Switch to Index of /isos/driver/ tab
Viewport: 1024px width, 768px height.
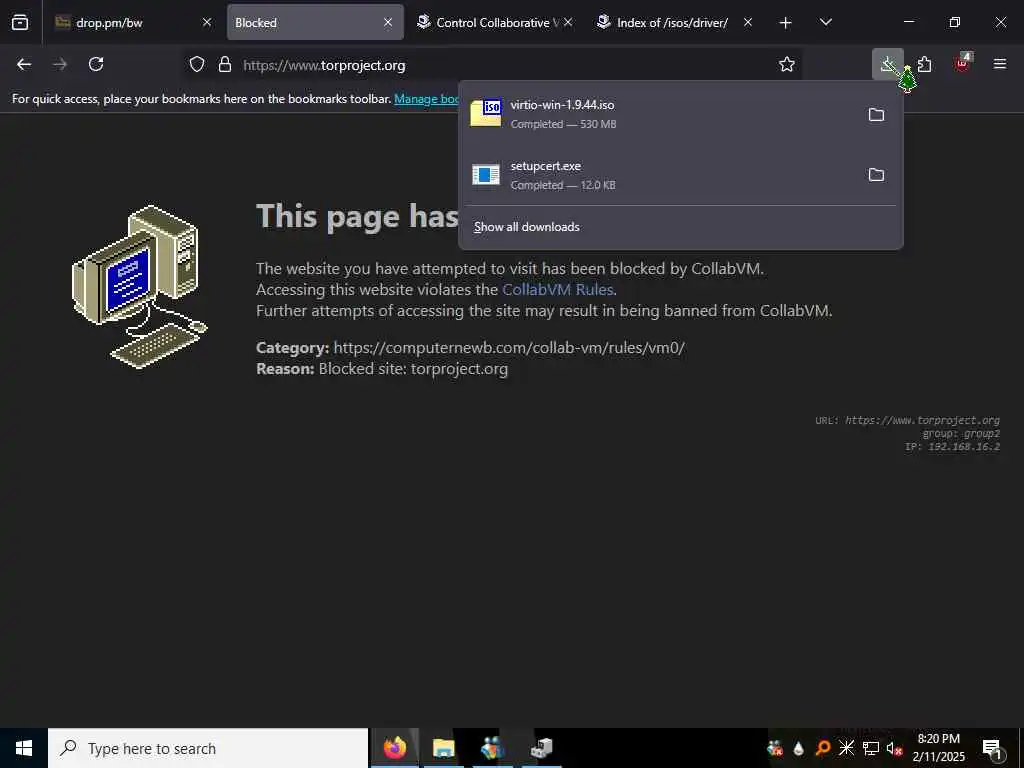[x=675, y=22]
